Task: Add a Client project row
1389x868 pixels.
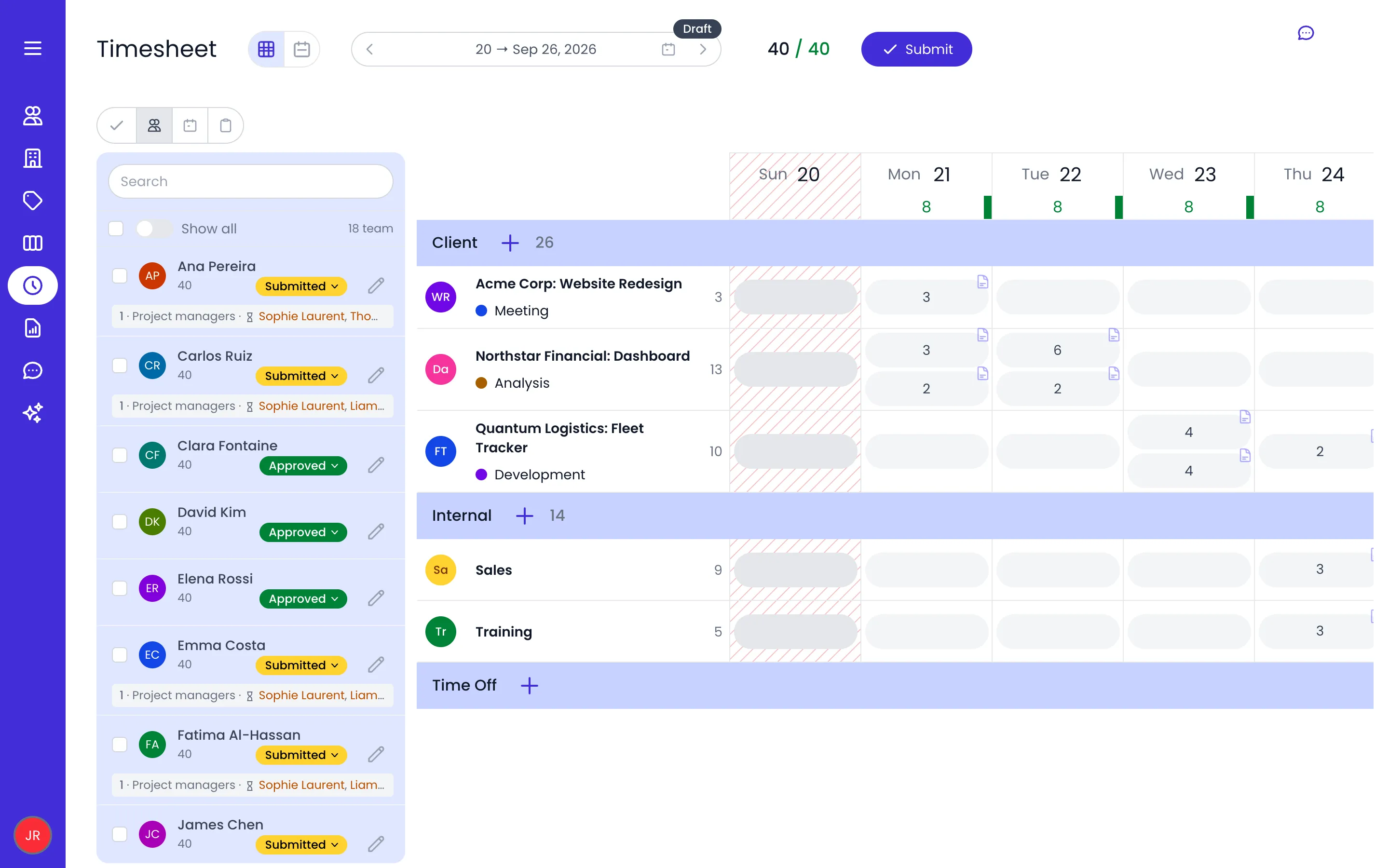Action: coord(510,242)
